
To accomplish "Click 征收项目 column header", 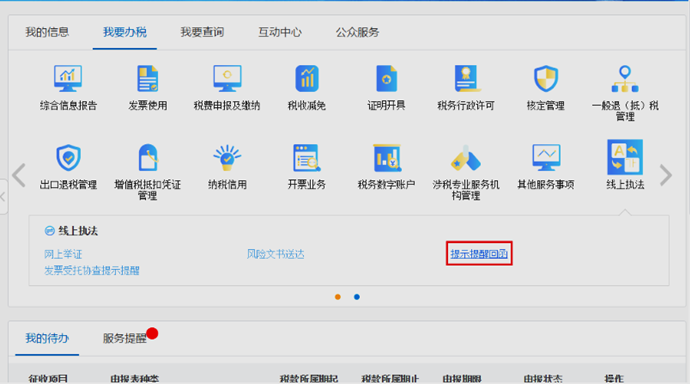I will pos(48,378).
